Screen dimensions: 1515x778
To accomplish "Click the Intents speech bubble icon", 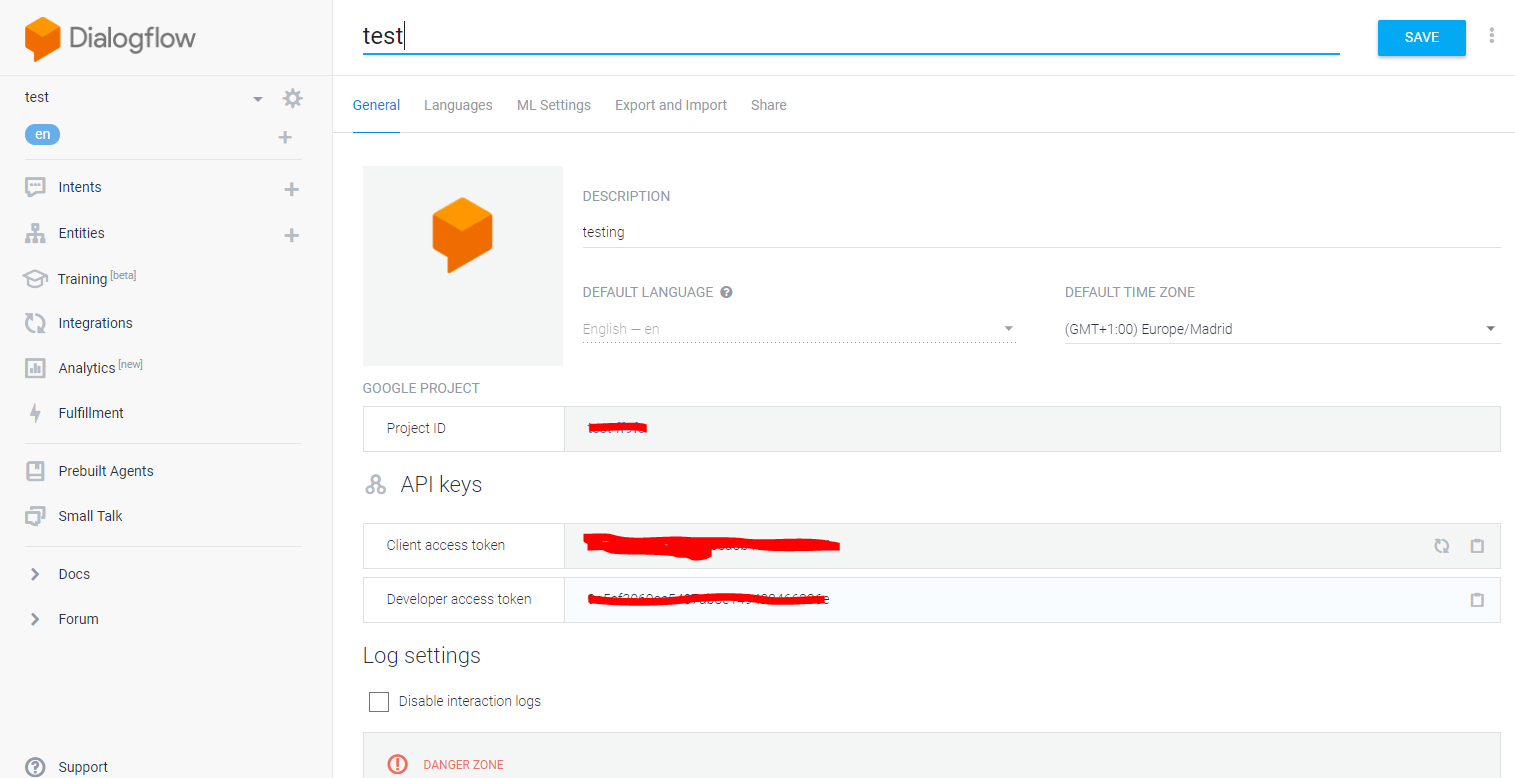I will coord(35,187).
